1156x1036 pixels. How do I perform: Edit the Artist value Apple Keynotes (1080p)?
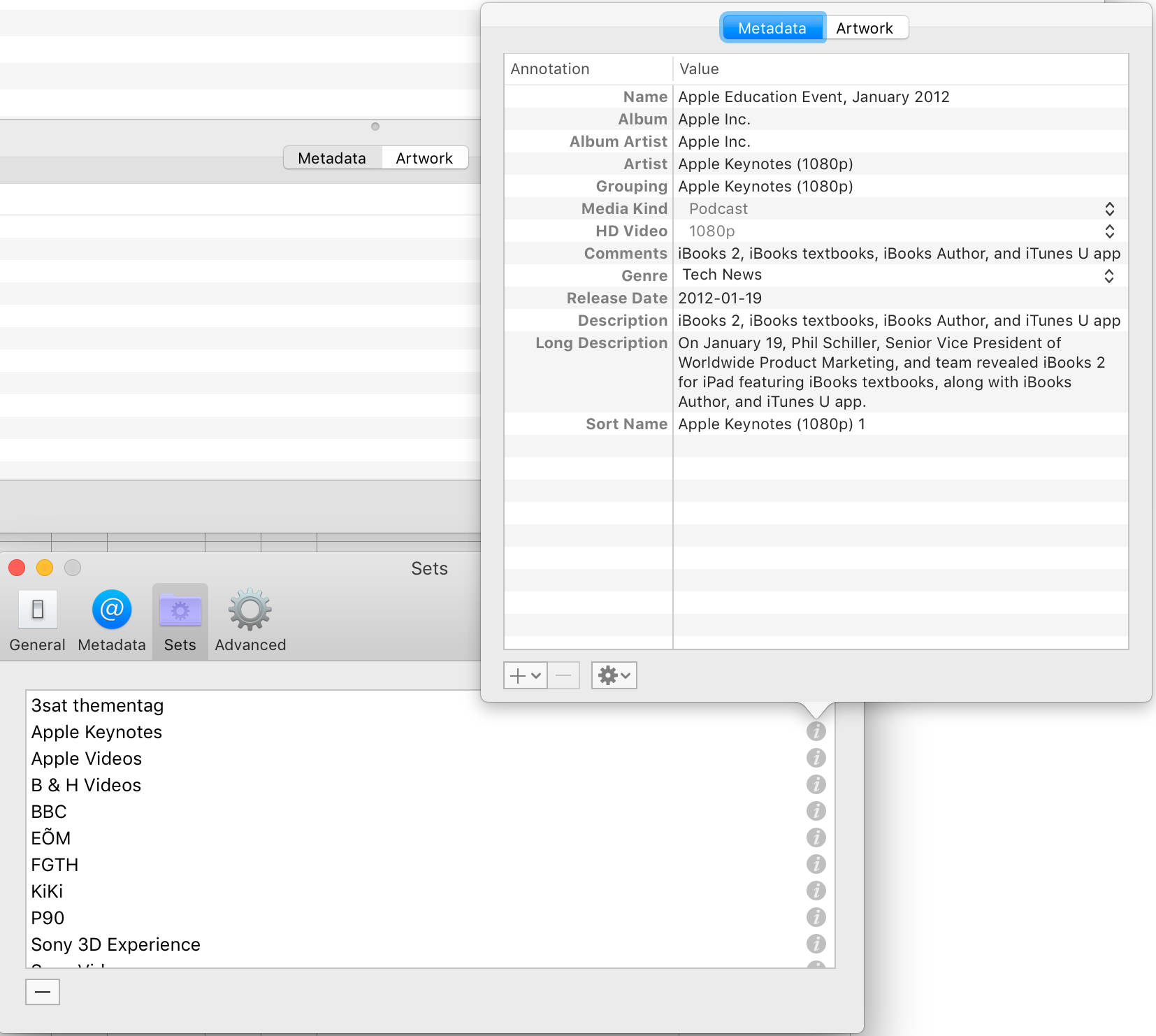point(900,164)
